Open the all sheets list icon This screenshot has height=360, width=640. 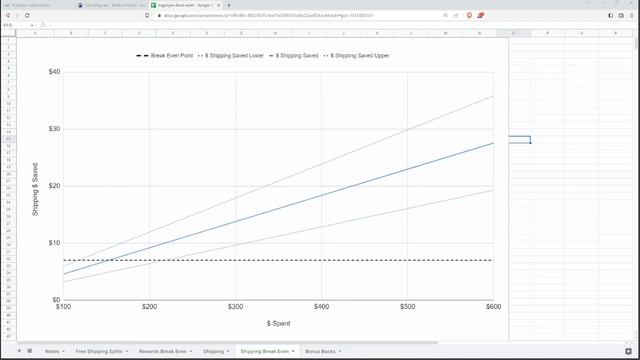pyautogui.click(x=30, y=351)
